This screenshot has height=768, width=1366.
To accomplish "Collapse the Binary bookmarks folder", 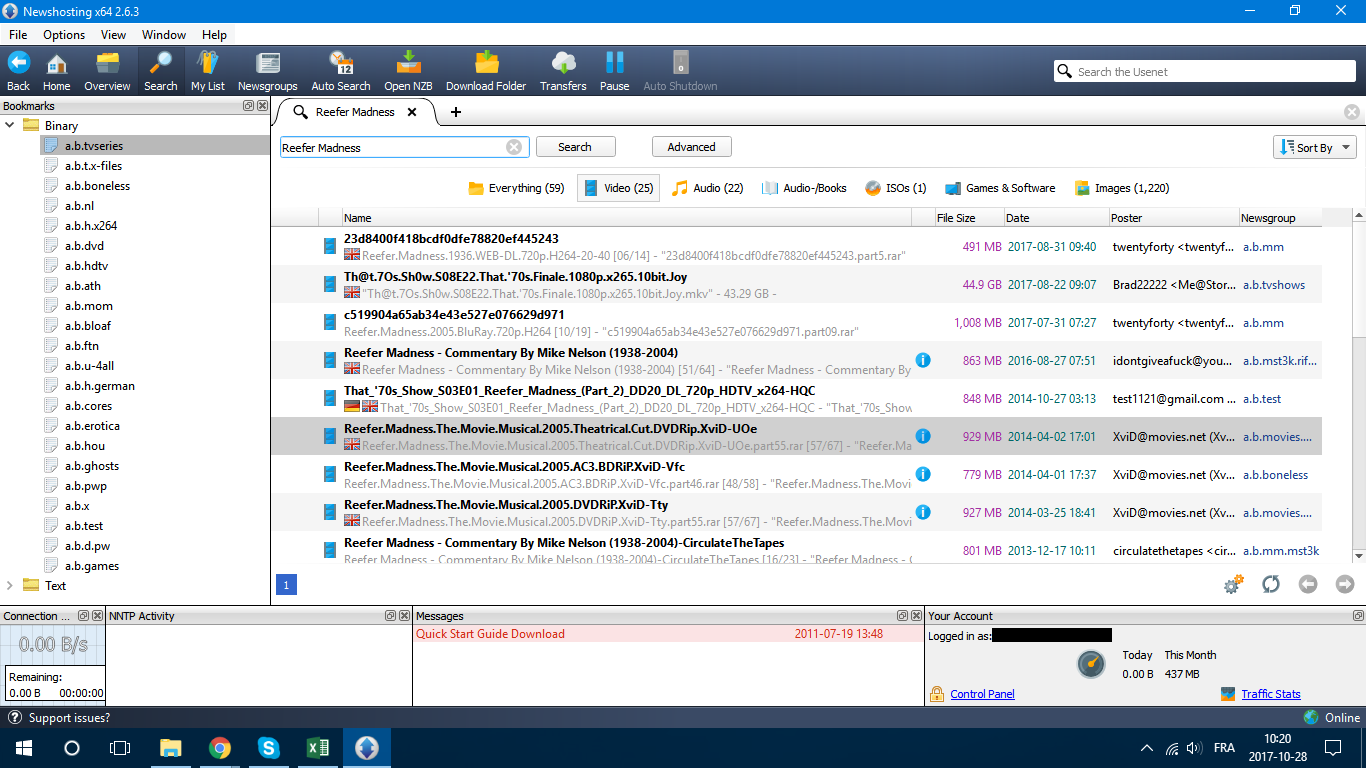I will coord(10,126).
